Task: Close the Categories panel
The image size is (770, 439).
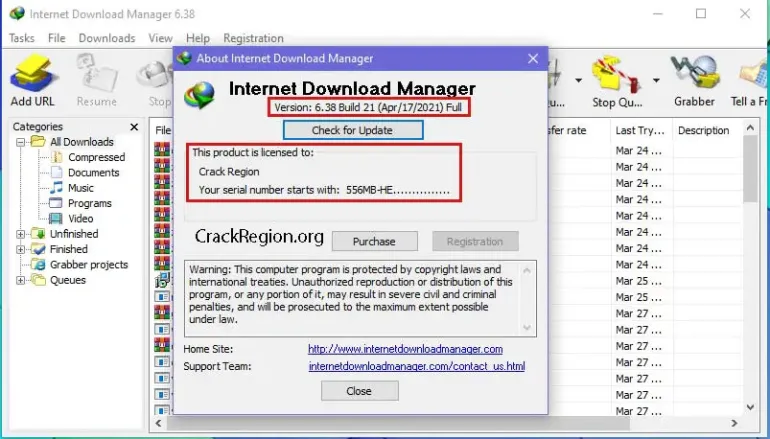Action: pyautogui.click(x=134, y=127)
